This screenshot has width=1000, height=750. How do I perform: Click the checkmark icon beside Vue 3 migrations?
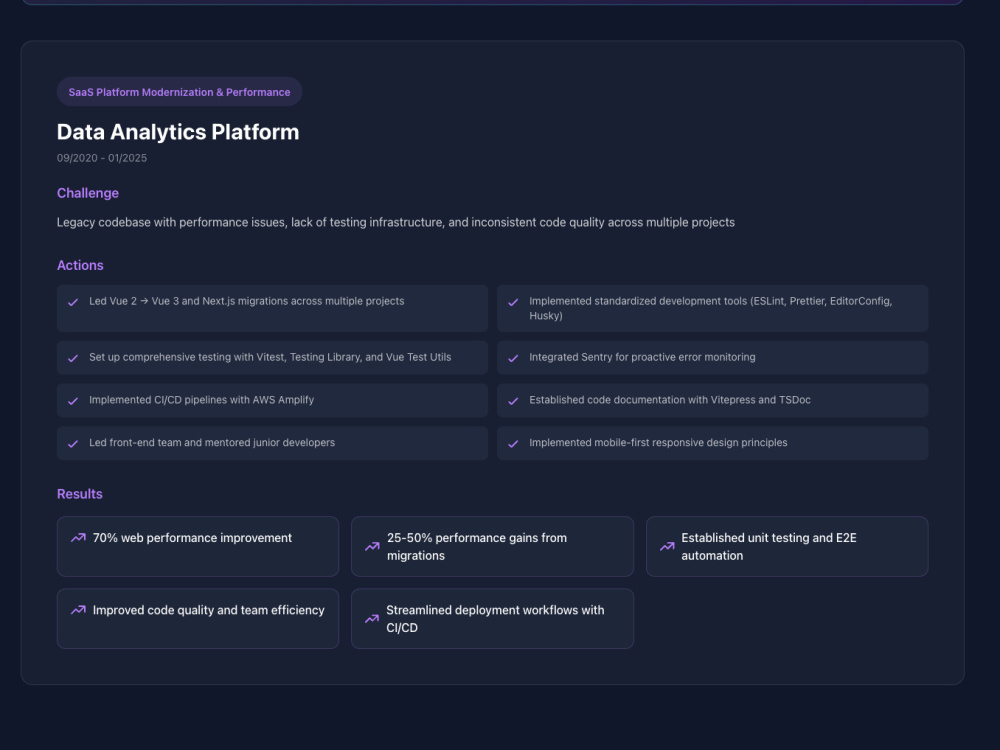point(73,302)
